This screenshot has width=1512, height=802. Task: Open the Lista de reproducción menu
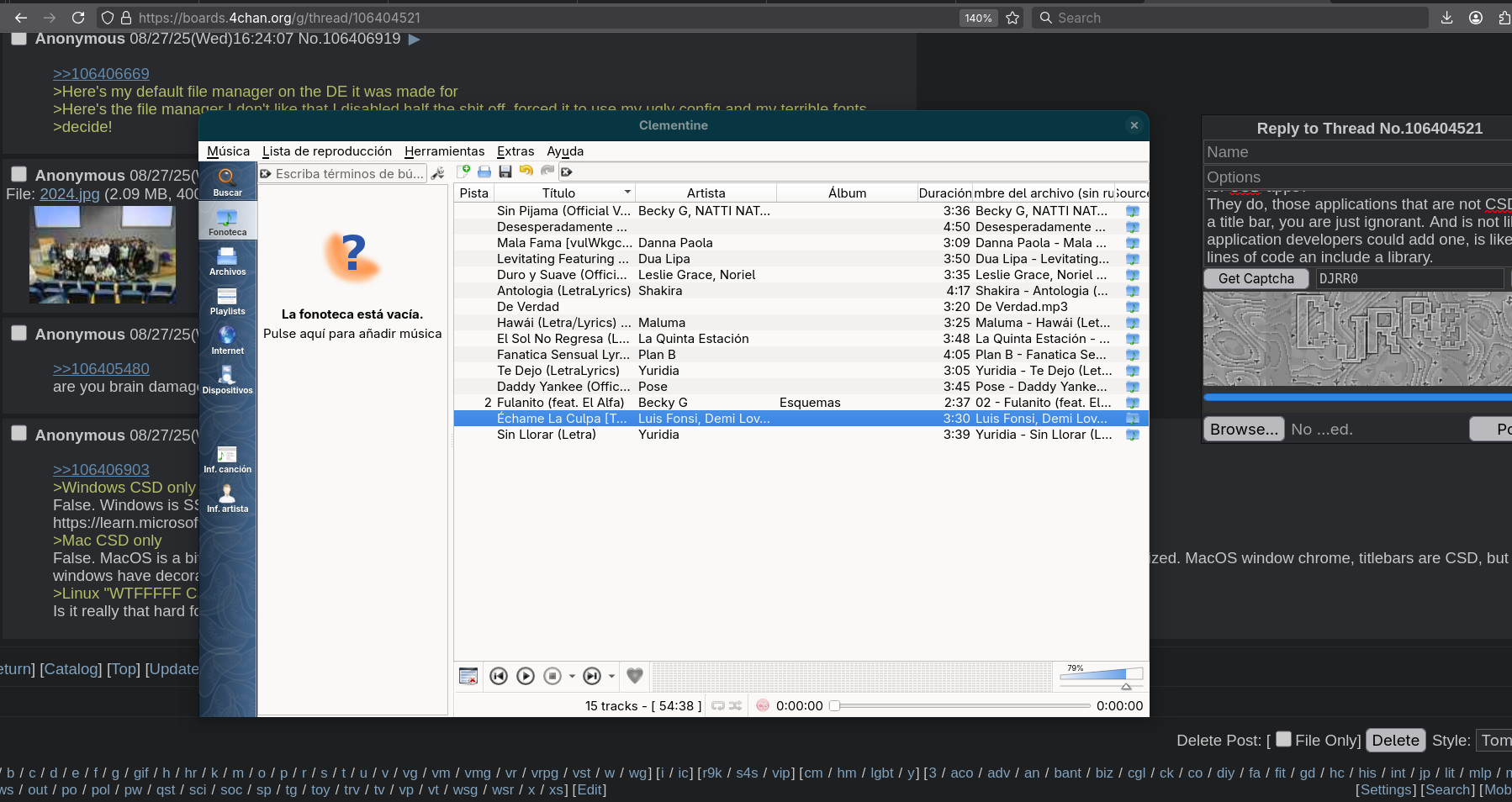pyautogui.click(x=326, y=151)
